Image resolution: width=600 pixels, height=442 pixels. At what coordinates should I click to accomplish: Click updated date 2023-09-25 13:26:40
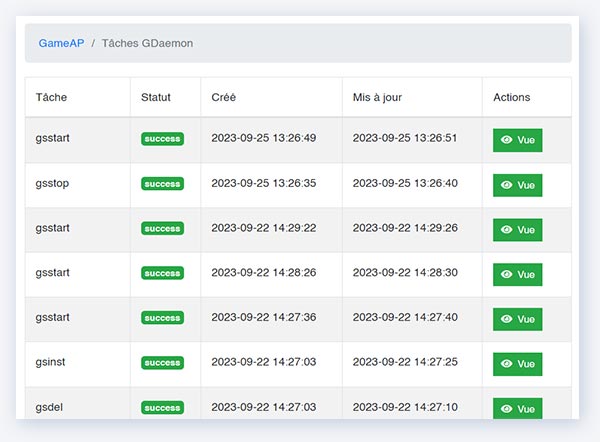click(x=405, y=183)
